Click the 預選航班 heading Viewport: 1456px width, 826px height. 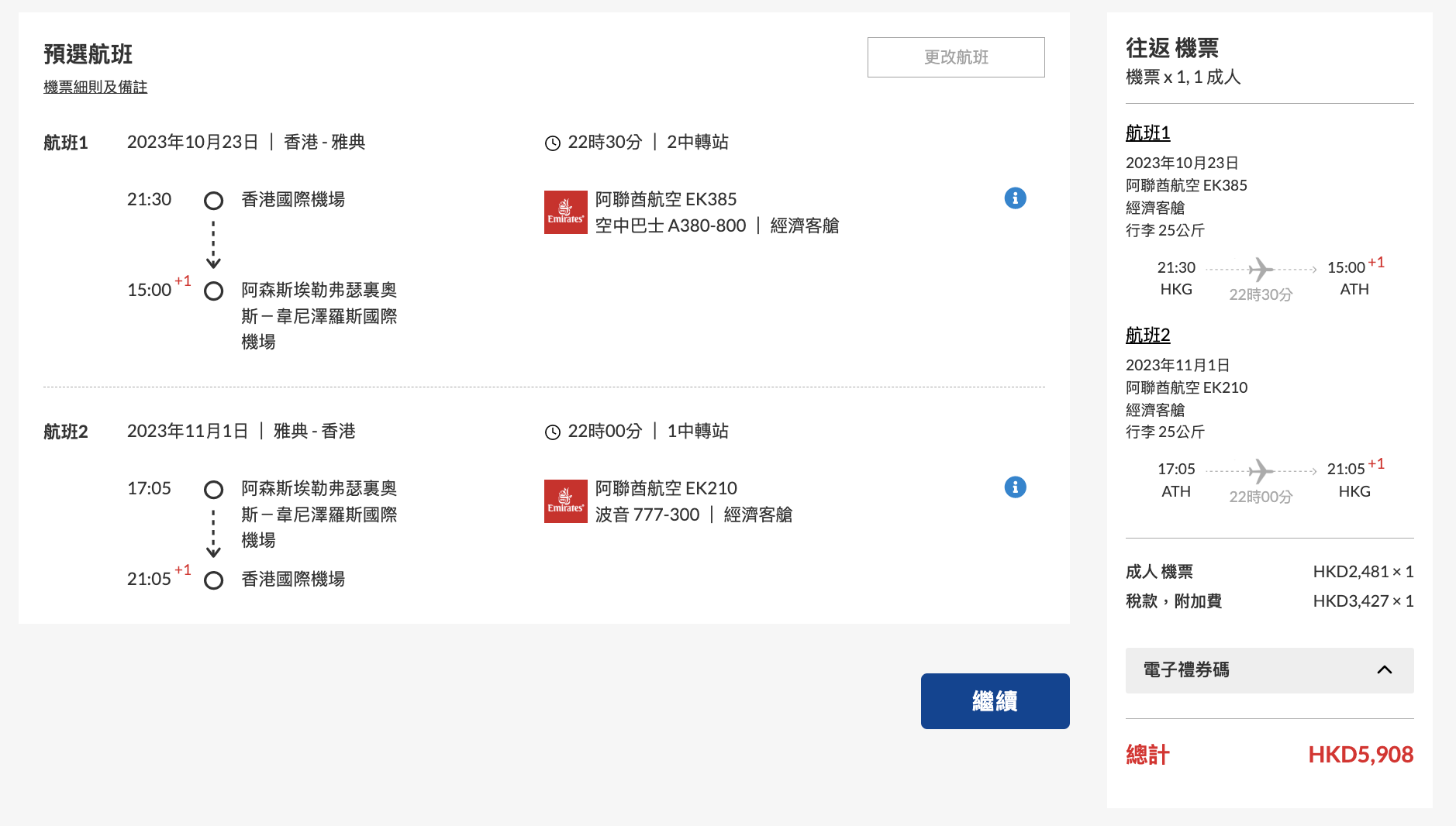[88, 54]
